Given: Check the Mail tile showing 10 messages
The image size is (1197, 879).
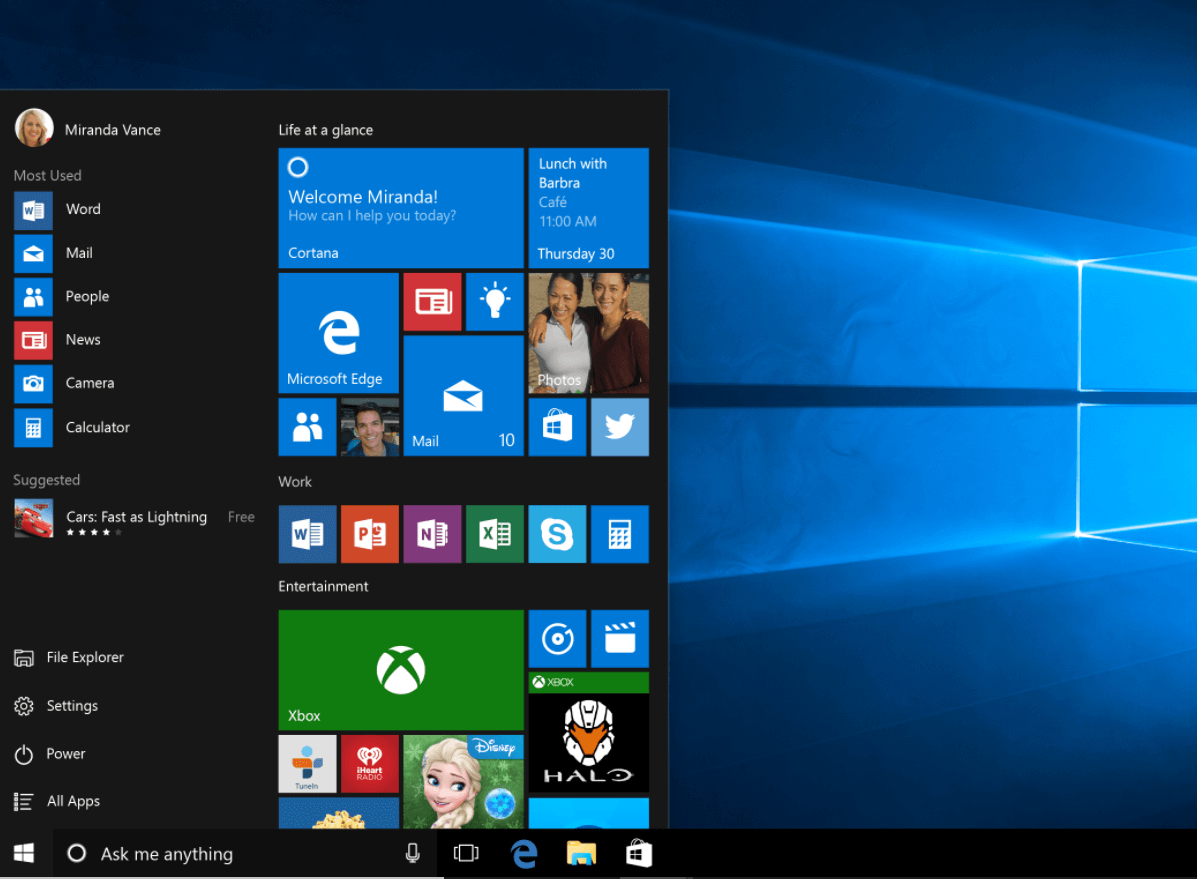Looking at the screenshot, I should tap(463, 396).
